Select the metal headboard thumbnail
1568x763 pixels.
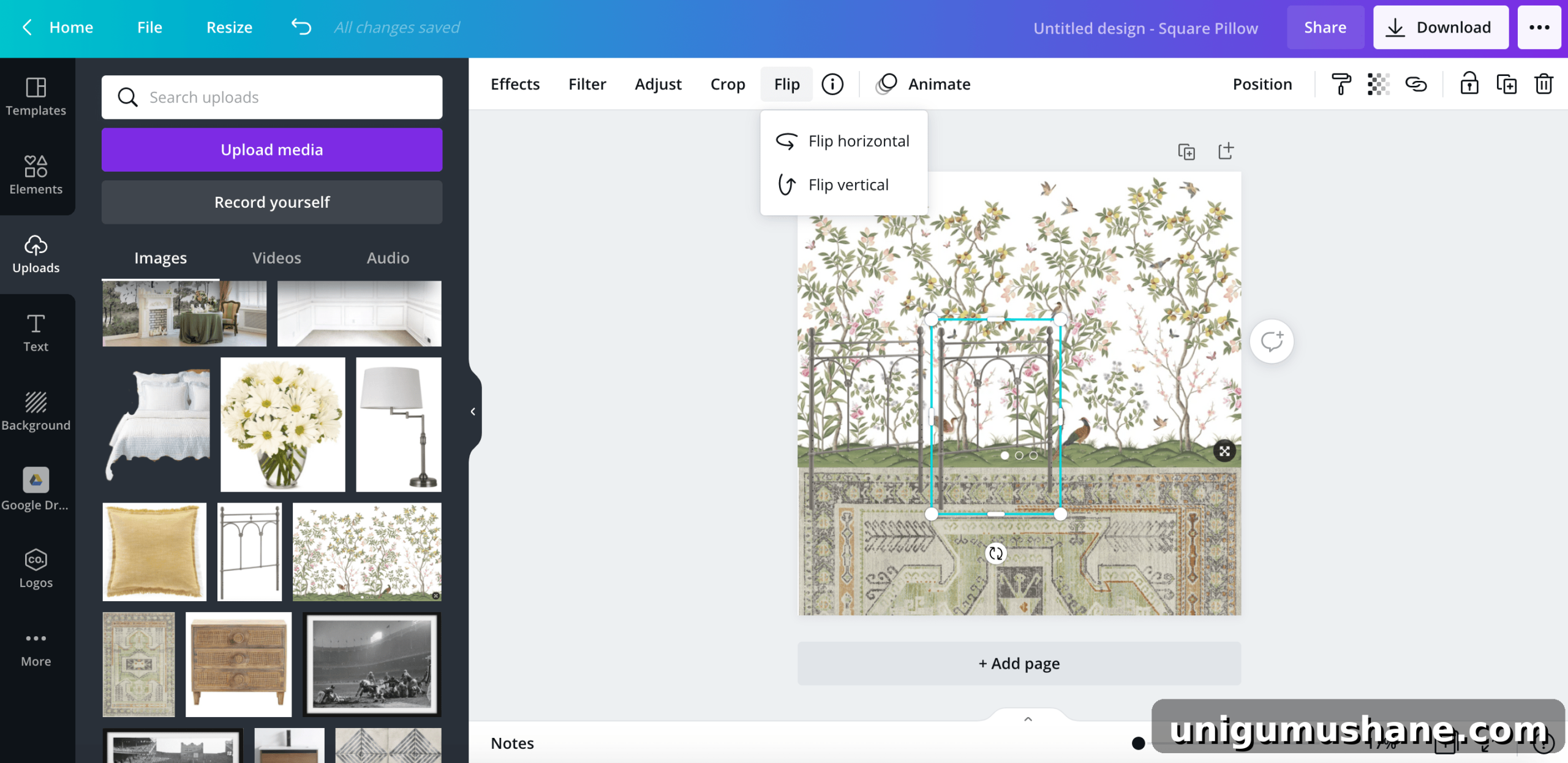click(250, 552)
